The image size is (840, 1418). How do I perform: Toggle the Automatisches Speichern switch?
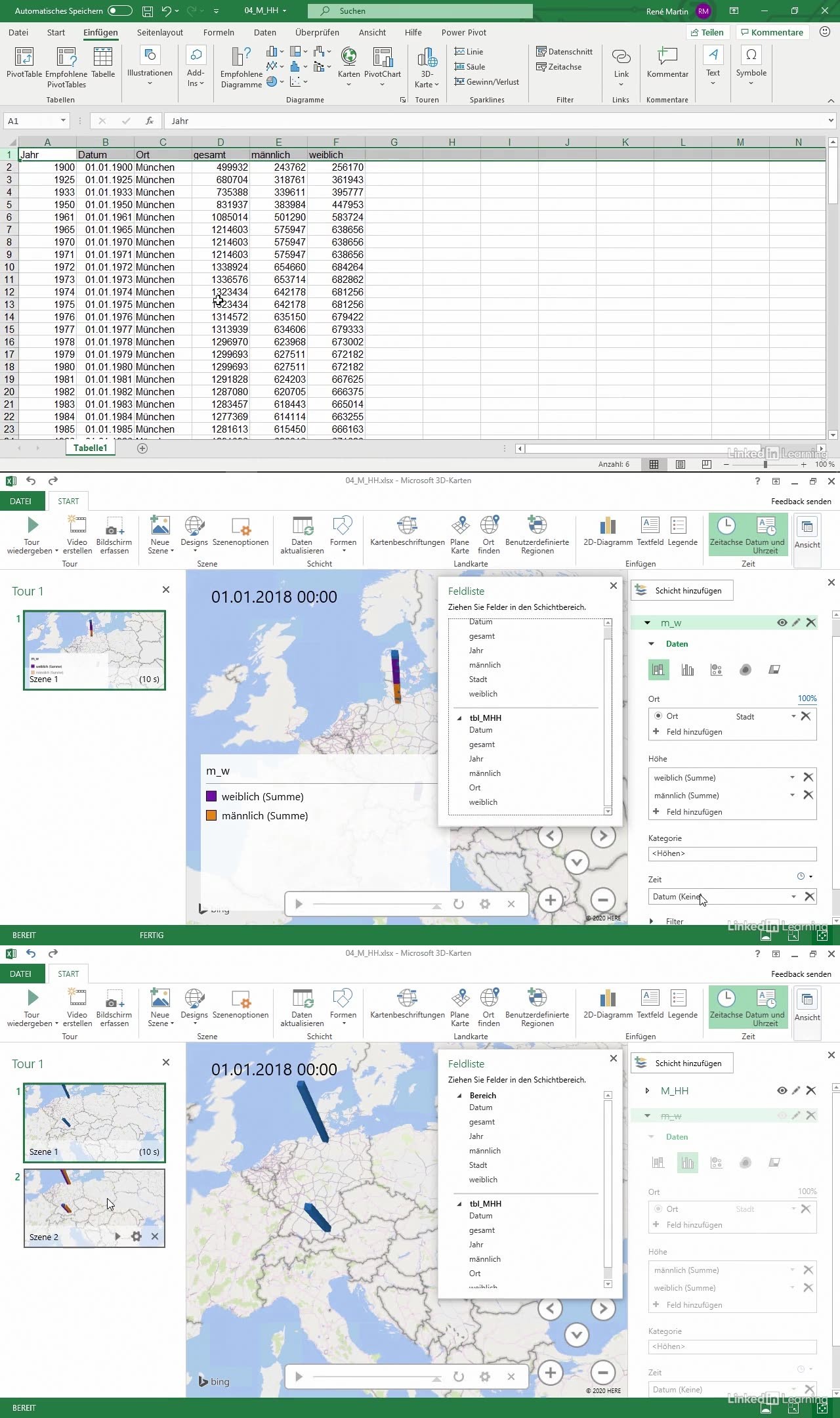[120, 11]
